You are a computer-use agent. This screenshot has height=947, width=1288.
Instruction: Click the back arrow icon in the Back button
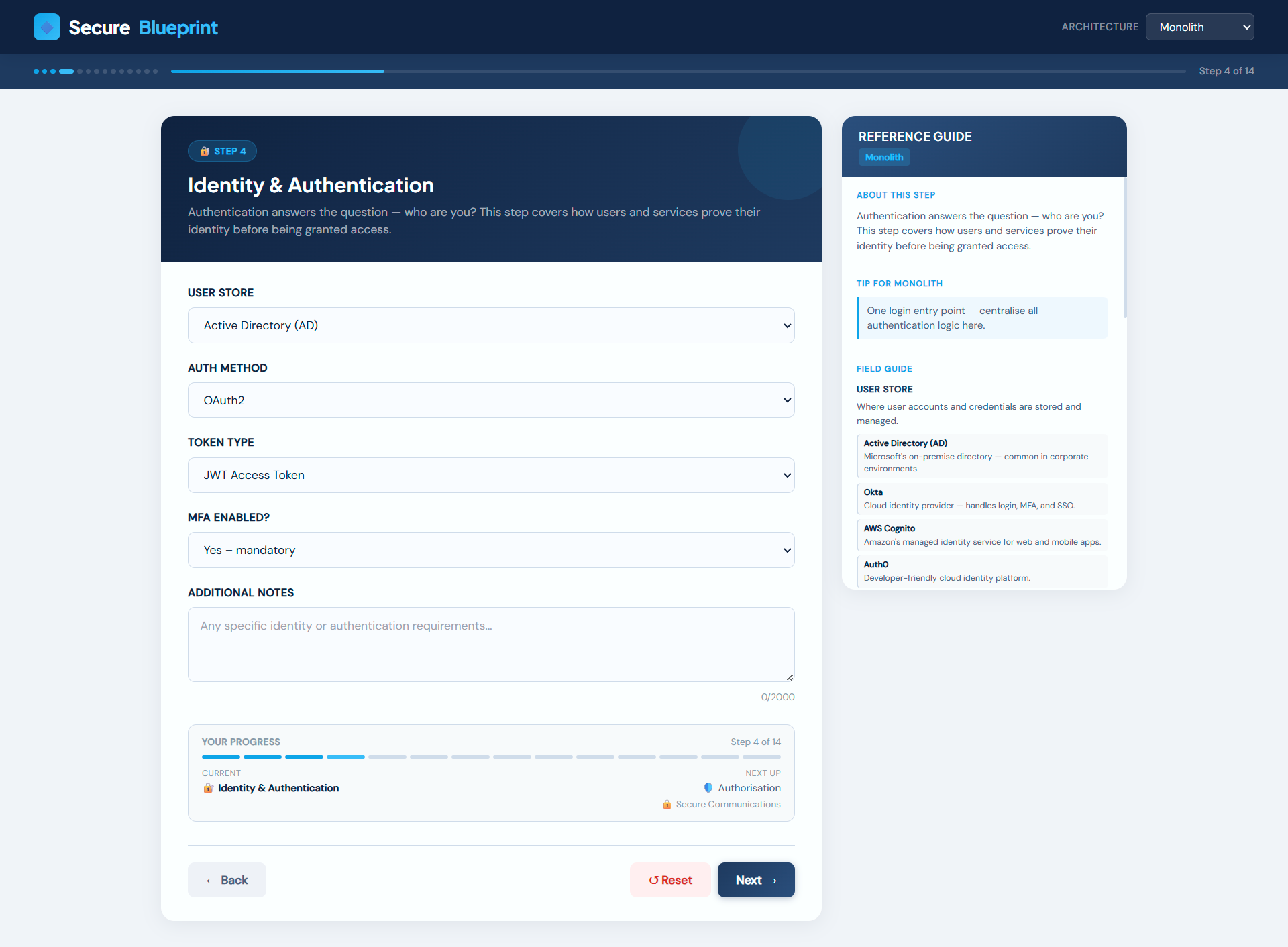coord(212,880)
